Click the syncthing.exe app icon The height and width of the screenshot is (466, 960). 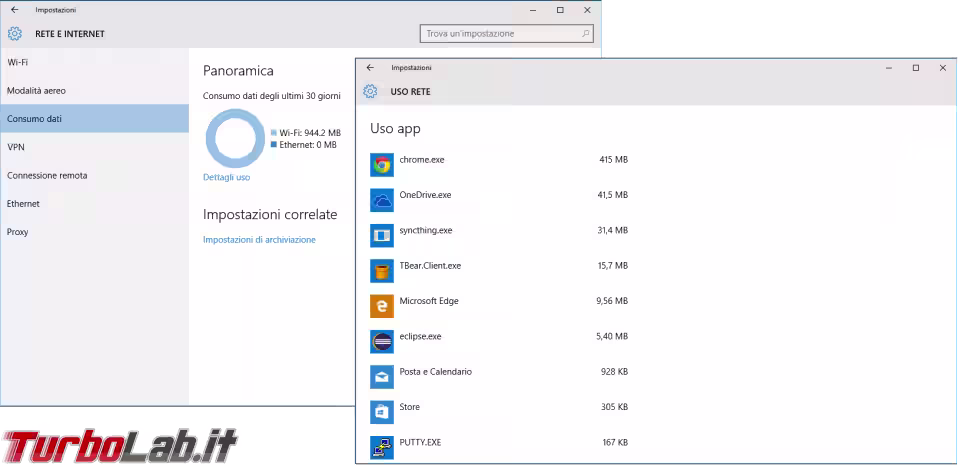tap(381, 236)
